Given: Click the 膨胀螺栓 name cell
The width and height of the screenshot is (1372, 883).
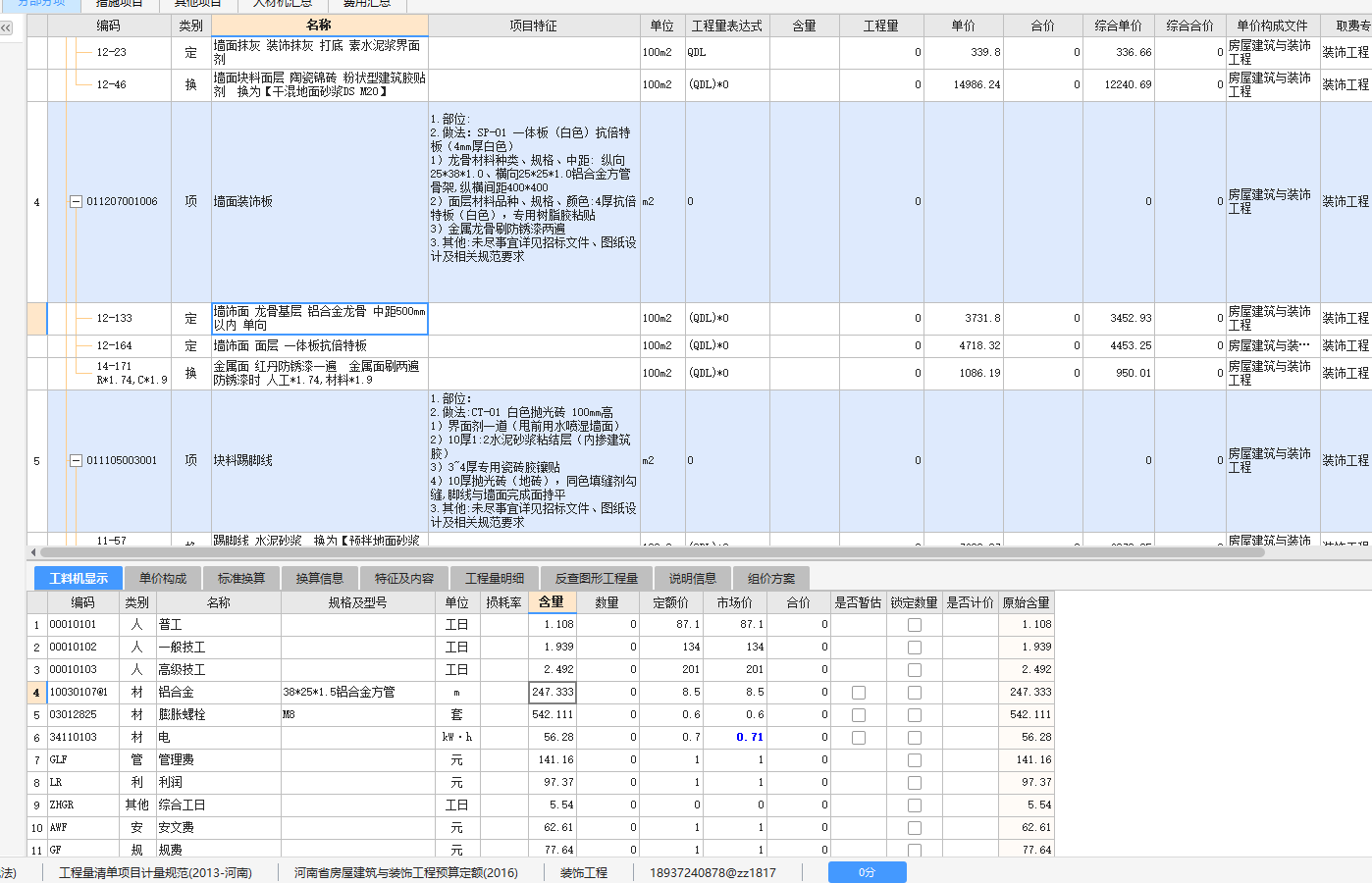Looking at the screenshot, I should [219, 715].
